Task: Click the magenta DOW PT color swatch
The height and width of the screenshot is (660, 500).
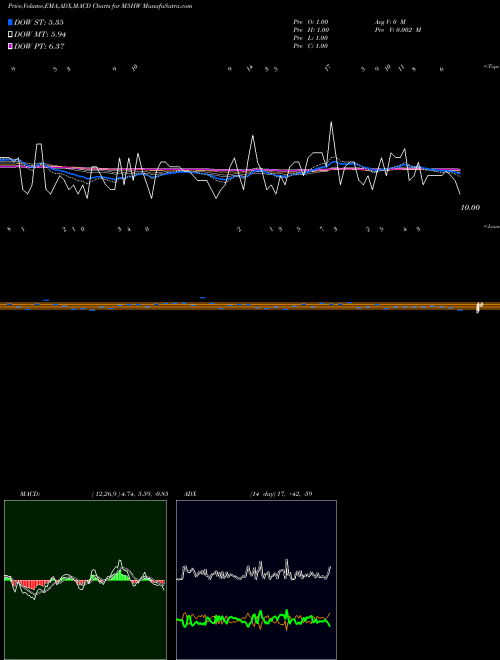Action: coord(10,47)
